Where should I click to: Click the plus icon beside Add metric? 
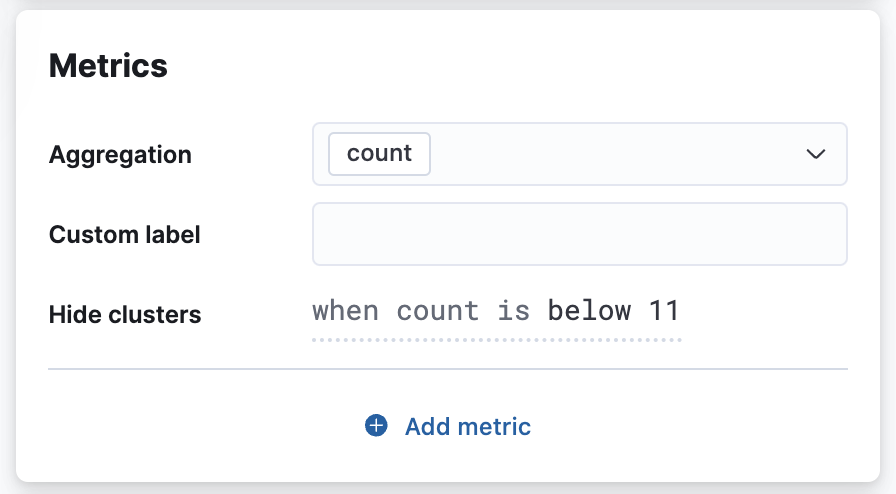[x=376, y=427]
